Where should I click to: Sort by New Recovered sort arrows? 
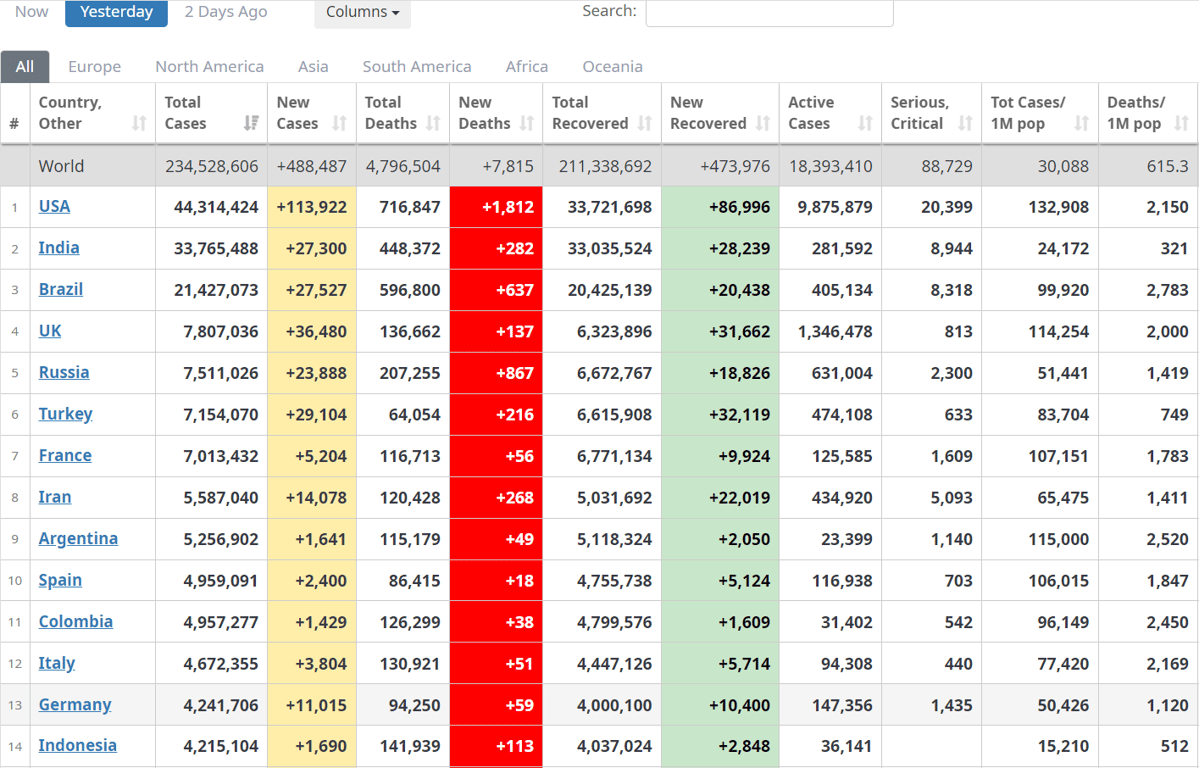click(x=762, y=123)
